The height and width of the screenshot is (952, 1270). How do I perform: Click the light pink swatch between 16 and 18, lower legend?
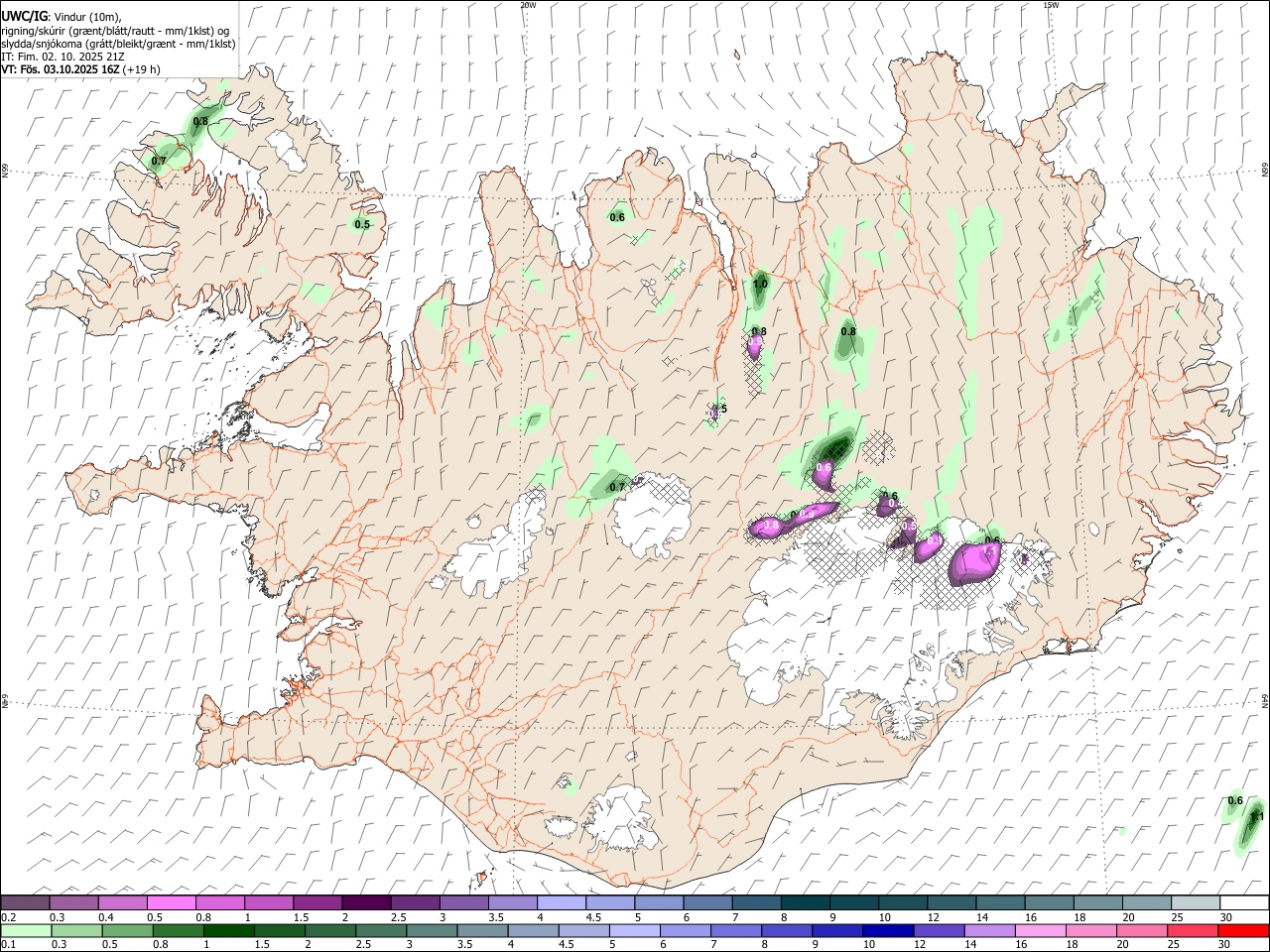(1040, 930)
